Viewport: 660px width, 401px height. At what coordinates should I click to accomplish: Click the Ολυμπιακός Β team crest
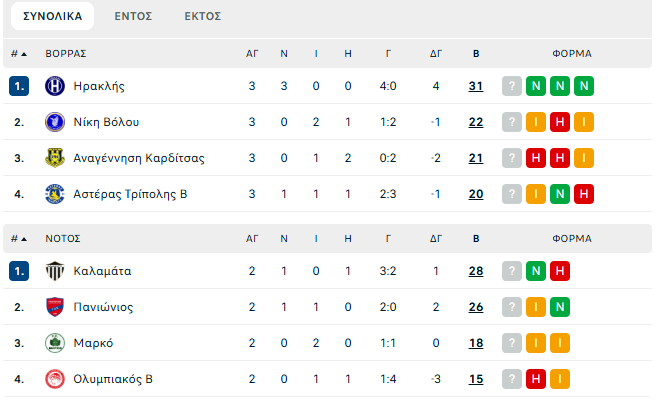(55, 379)
